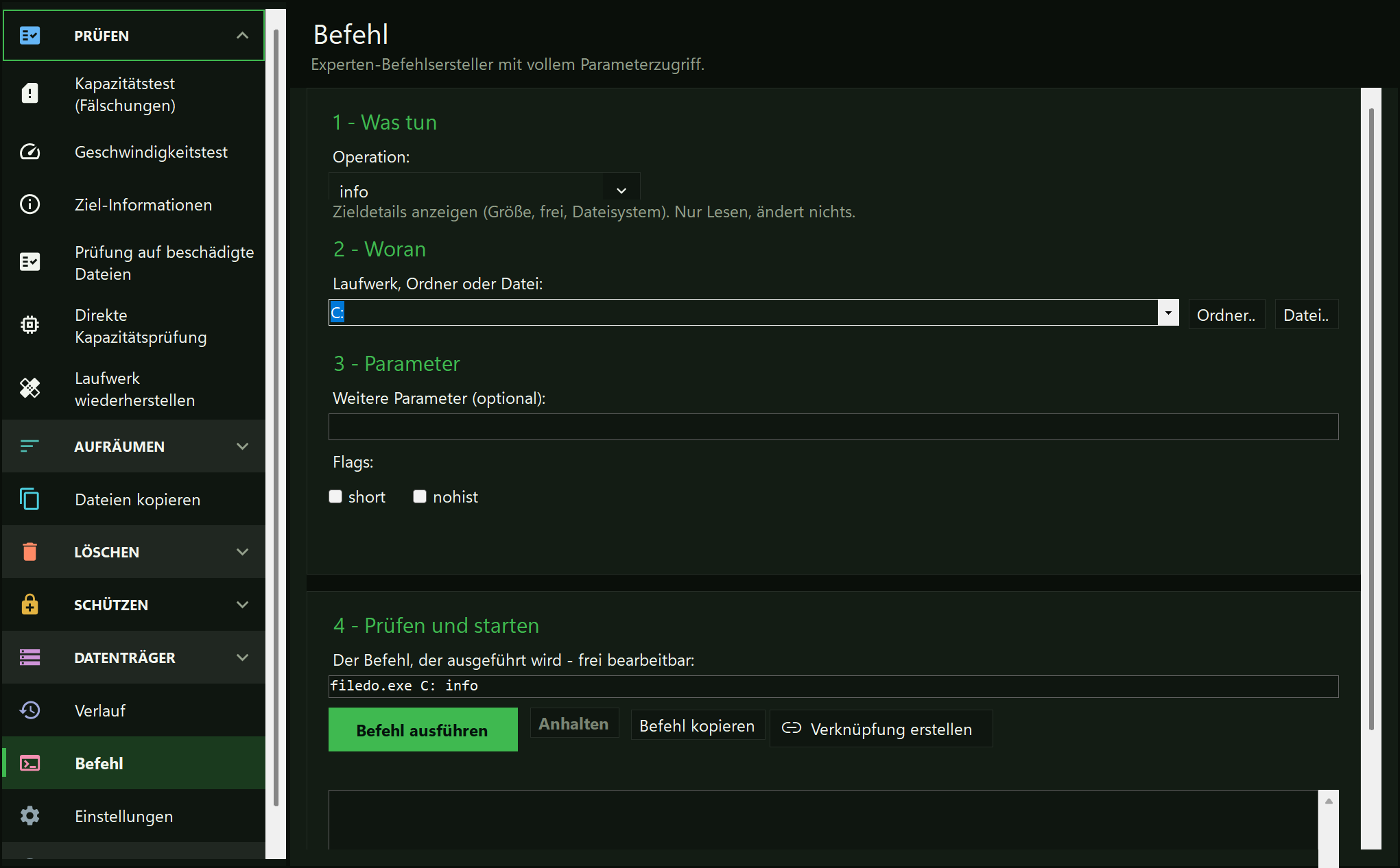Expand the LÖSCHEN section chevron
The image size is (1400, 868).
242,552
